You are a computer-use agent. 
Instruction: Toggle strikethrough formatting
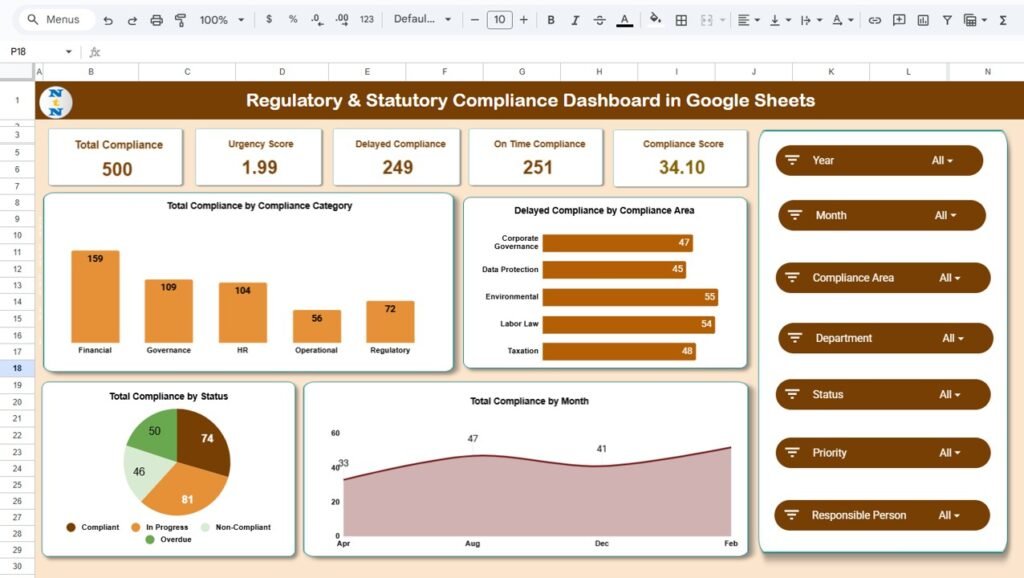coord(600,20)
